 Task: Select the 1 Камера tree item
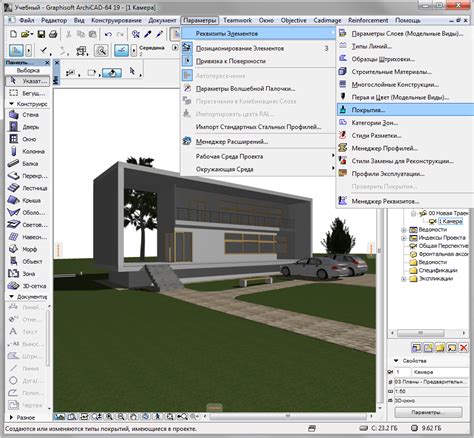pos(450,221)
